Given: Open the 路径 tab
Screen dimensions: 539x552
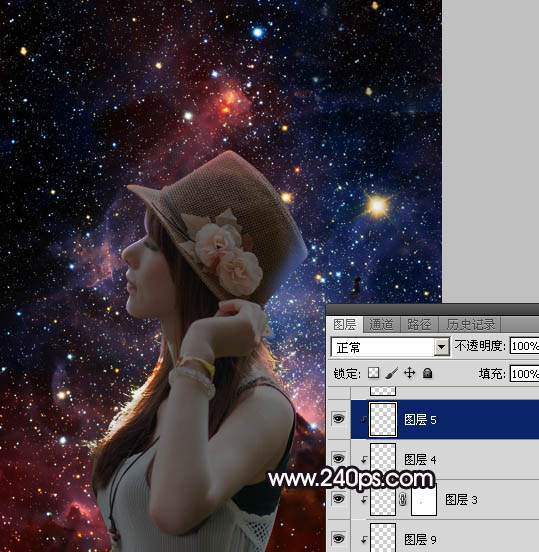Looking at the screenshot, I should click(x=419, y=324).
